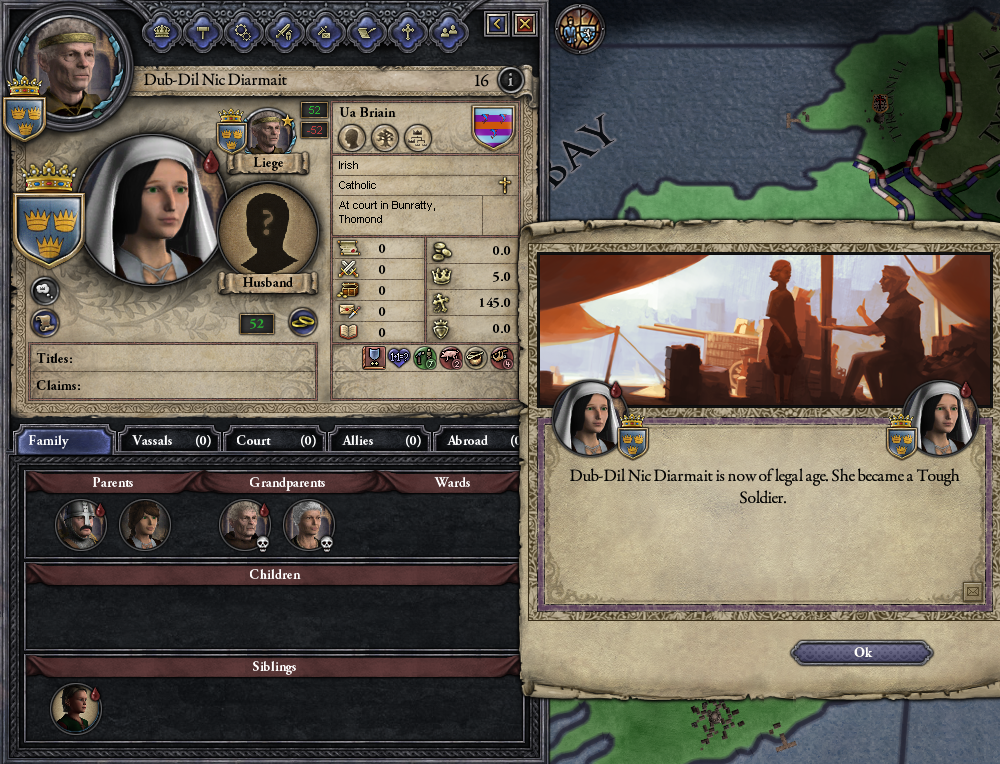
Task: Click the stained-glass shield icon on the map
Action: pyautogui.click(x=580, y=29)
